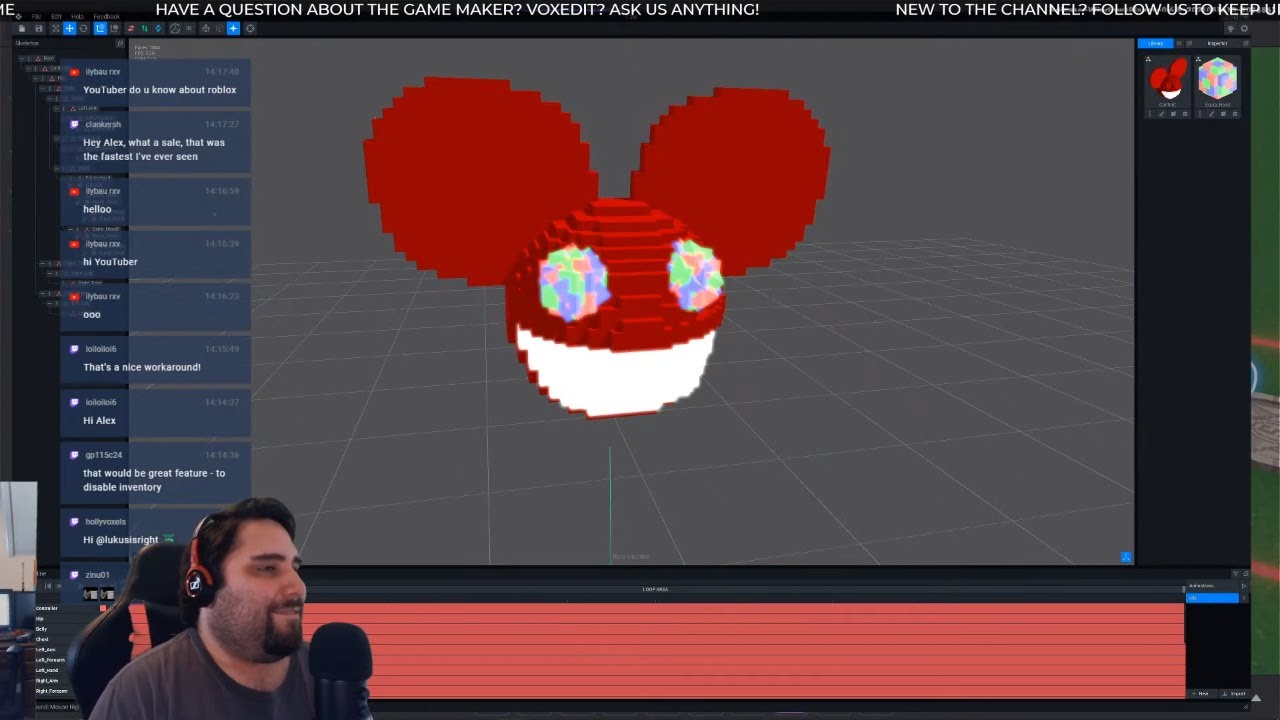Pop out the Inspector panel
The image size is (1280, 720).
[x=1246, y=43]
